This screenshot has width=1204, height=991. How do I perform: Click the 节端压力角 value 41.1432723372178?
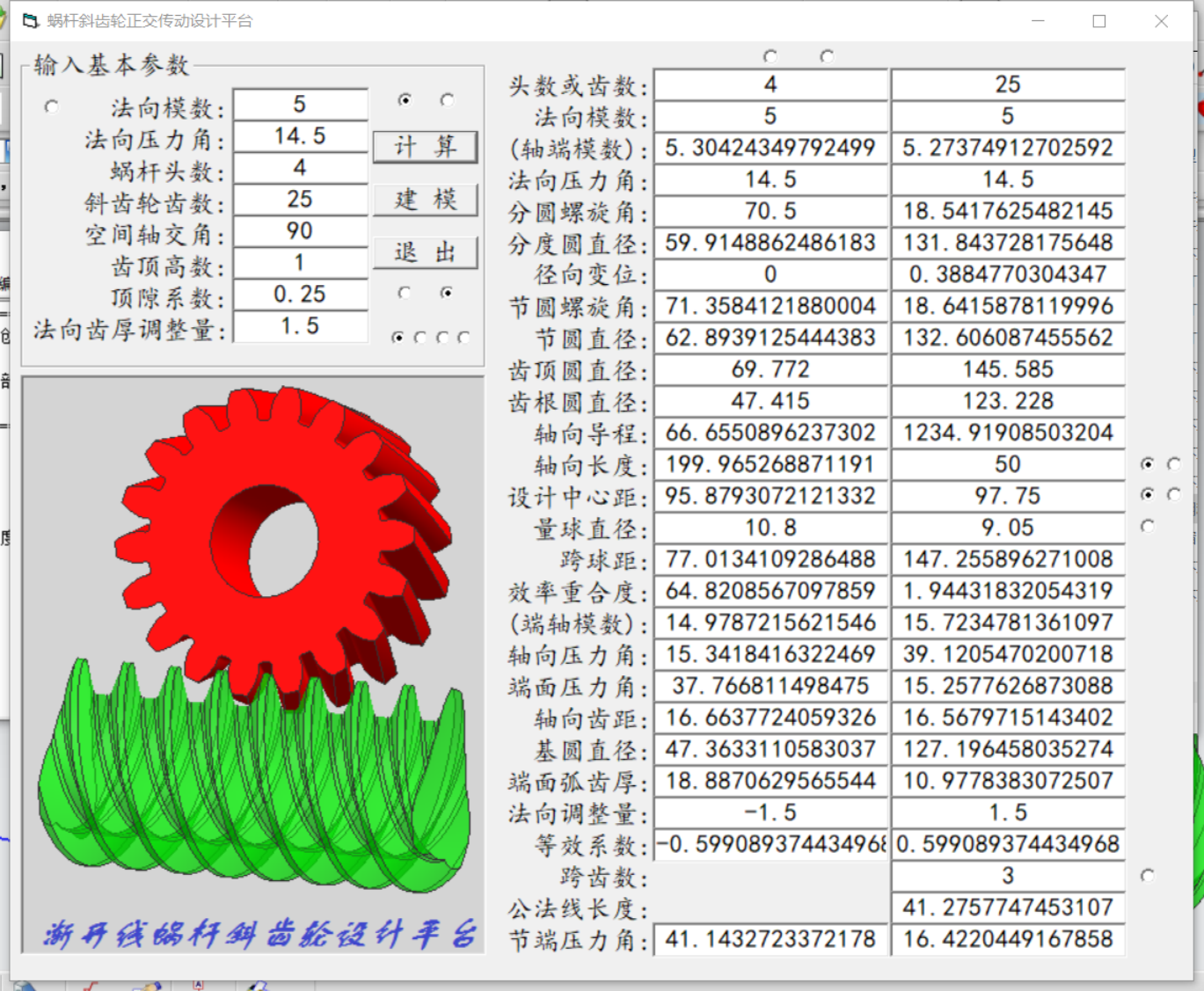click(770, 939)
